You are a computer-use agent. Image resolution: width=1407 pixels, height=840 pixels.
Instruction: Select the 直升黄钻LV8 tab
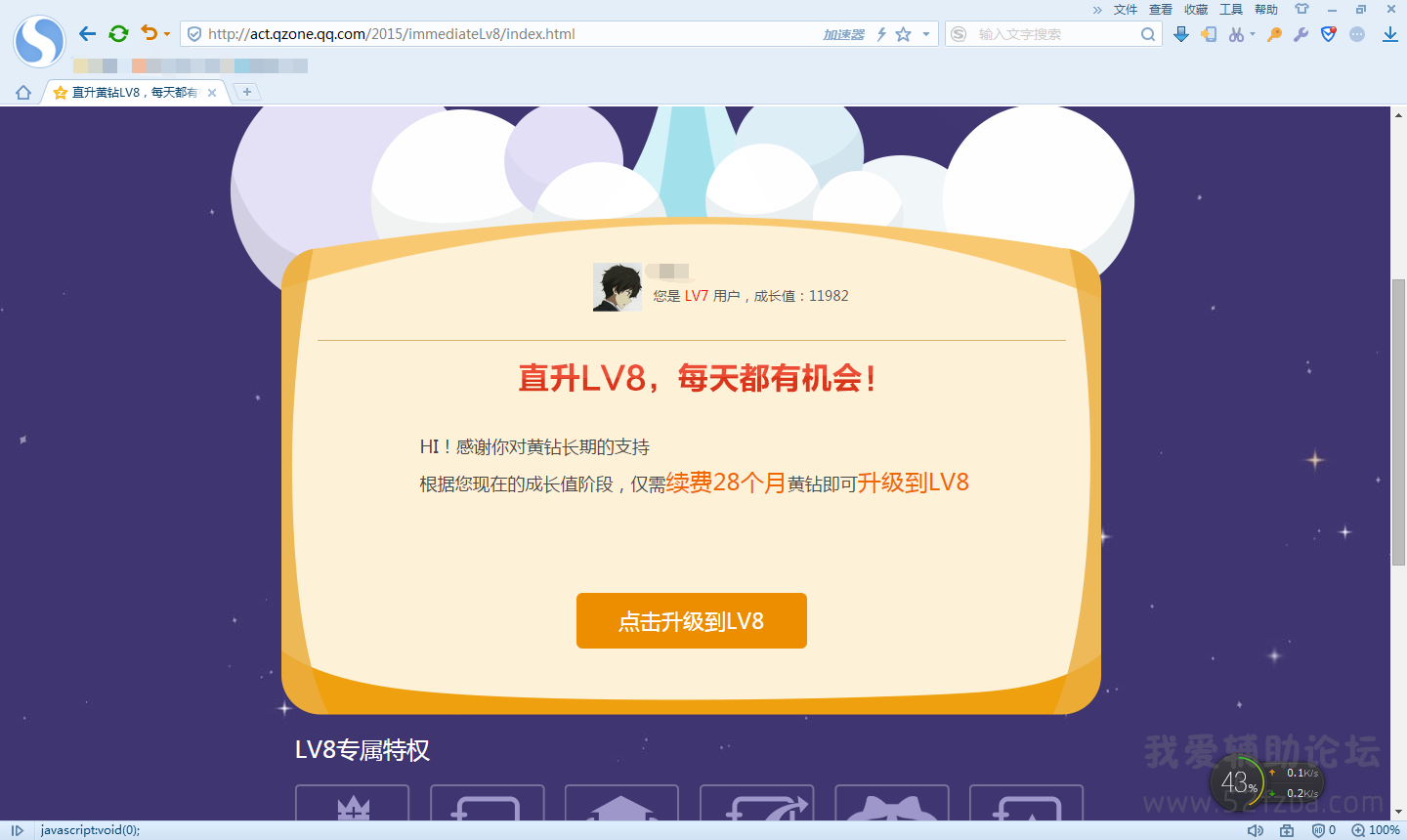(135, 93)
